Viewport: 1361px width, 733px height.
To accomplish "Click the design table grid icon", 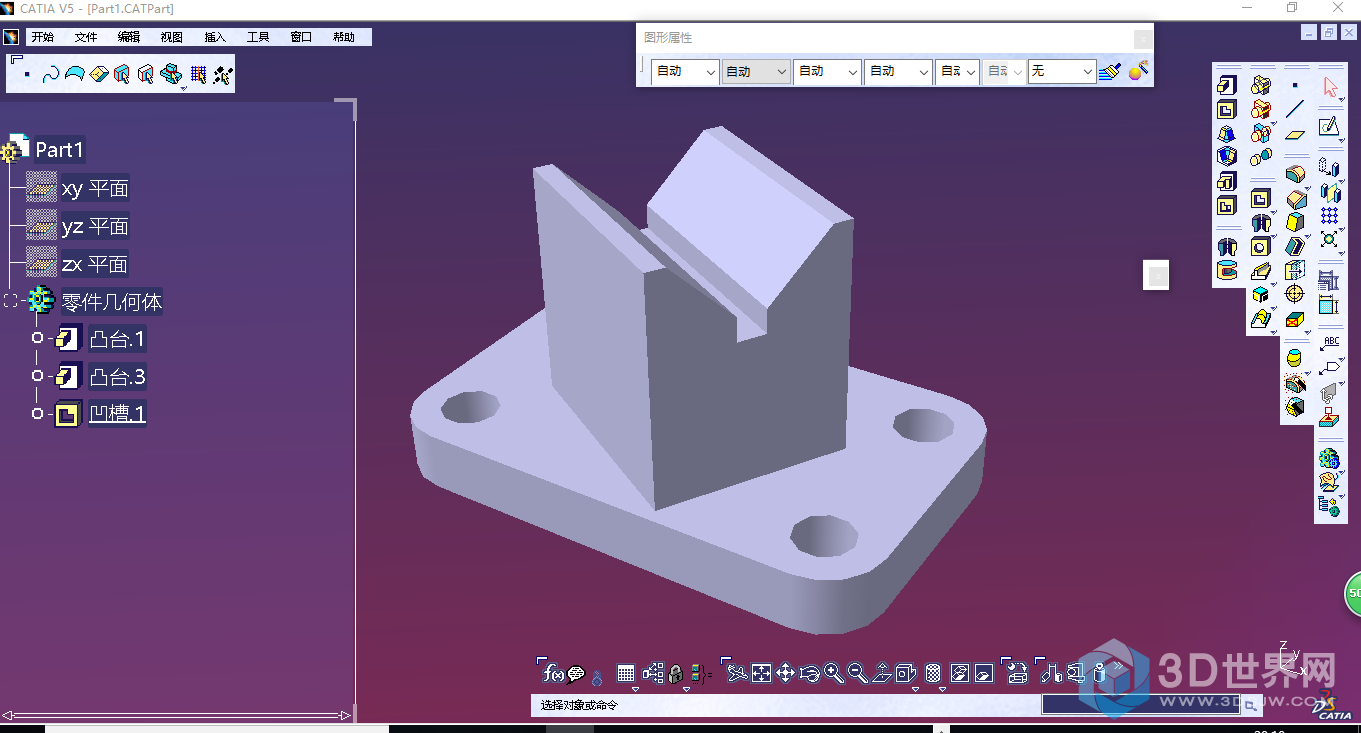I will [x=626, y=674].
